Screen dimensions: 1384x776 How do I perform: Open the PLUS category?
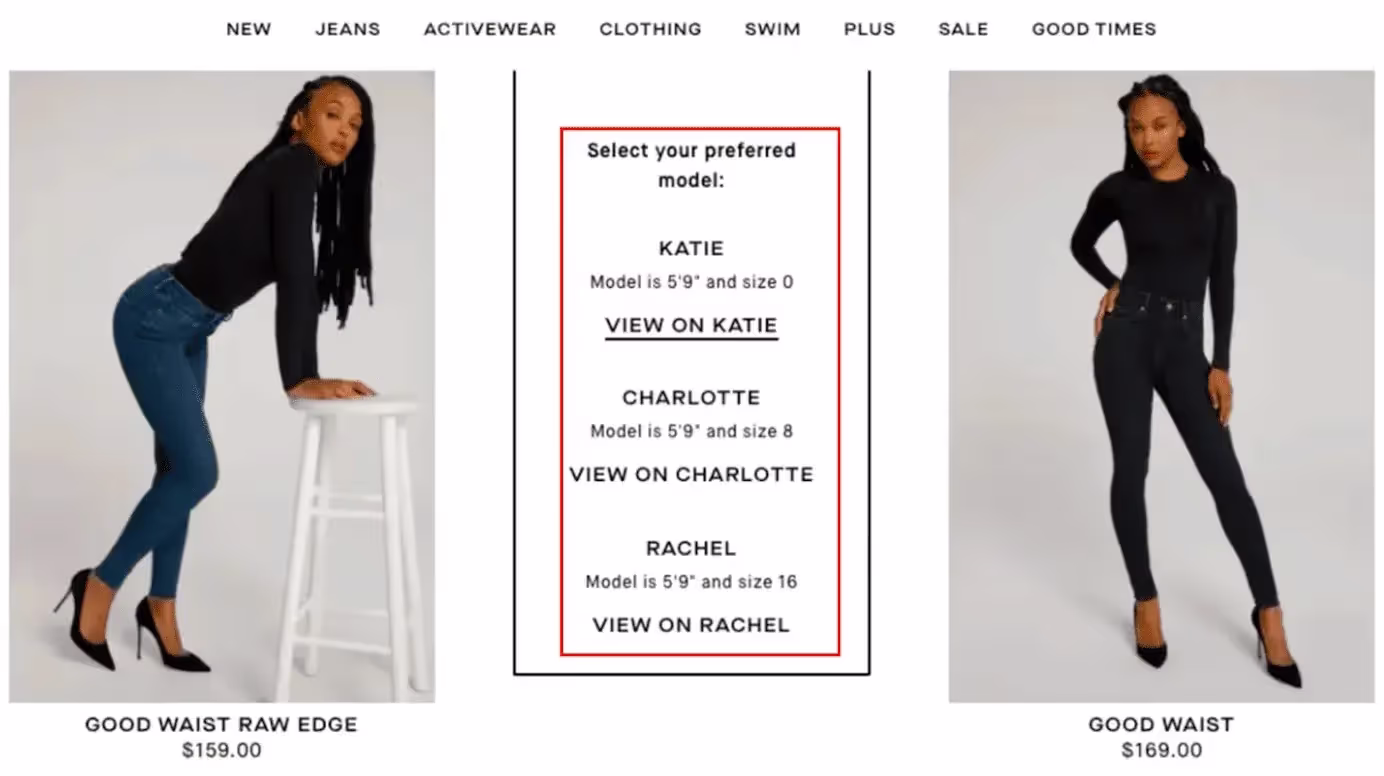click(869, 29)
